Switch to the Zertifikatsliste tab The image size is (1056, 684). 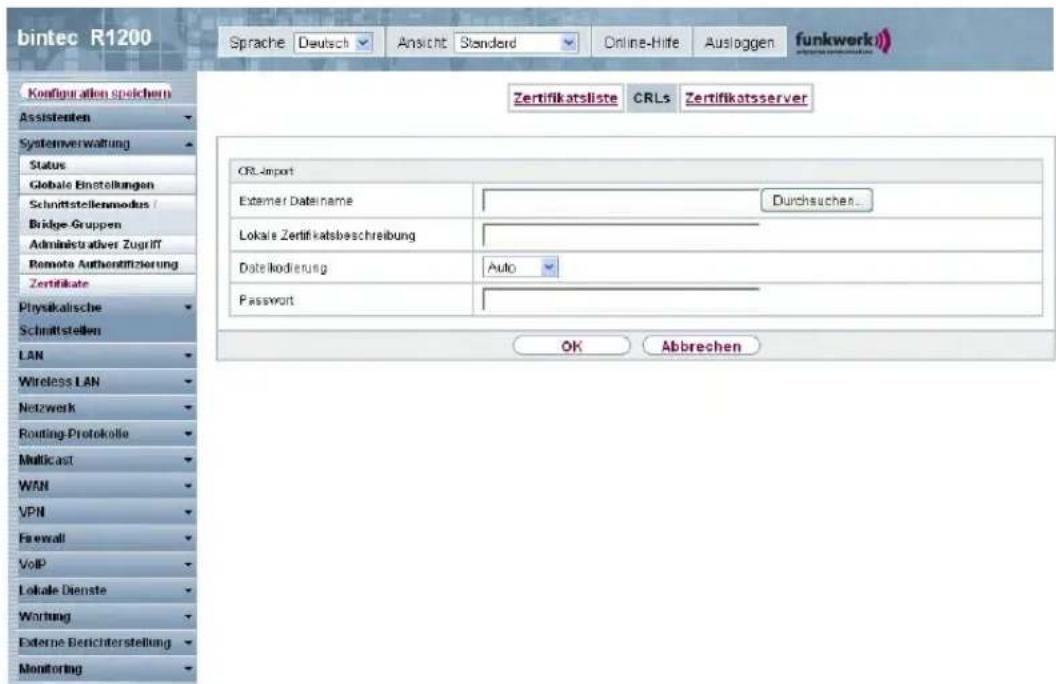565,98
